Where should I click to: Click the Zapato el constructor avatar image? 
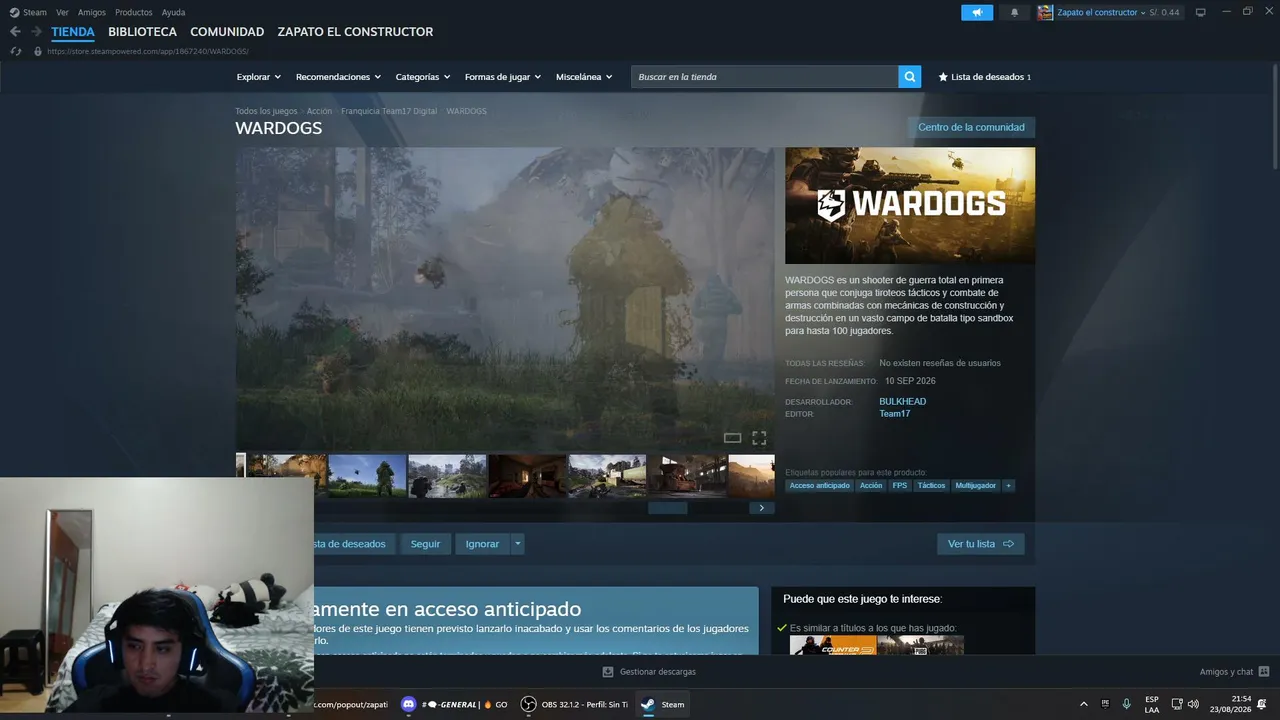pos(1045,13)
